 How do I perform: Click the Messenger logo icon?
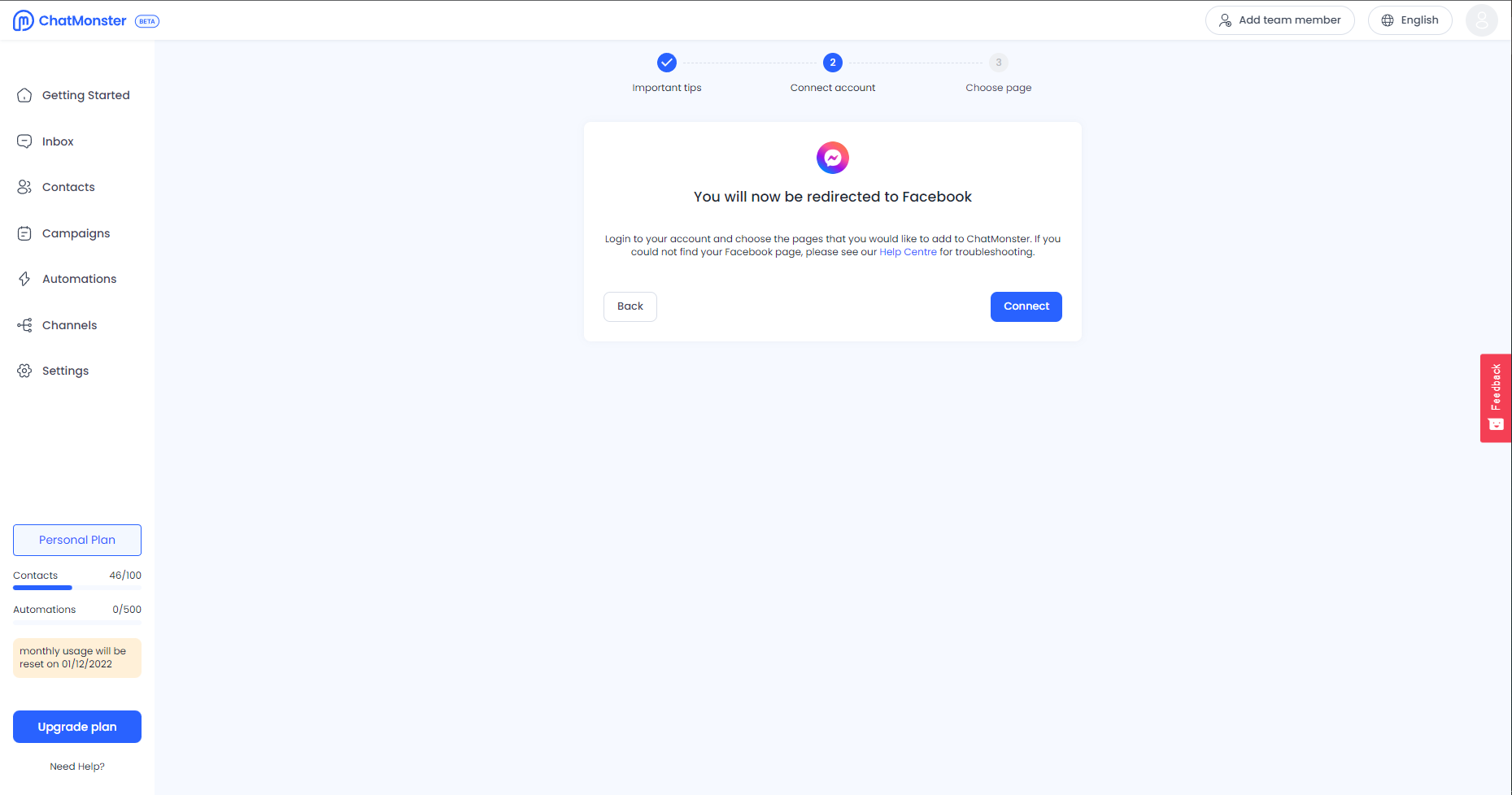(x=833, y=158)
